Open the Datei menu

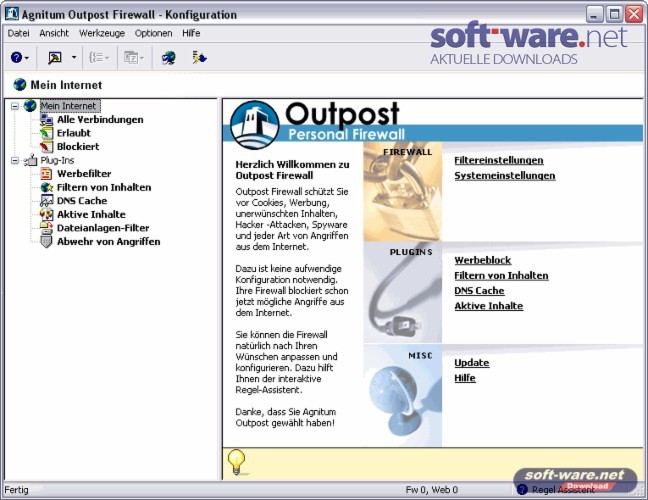point(19,33)
